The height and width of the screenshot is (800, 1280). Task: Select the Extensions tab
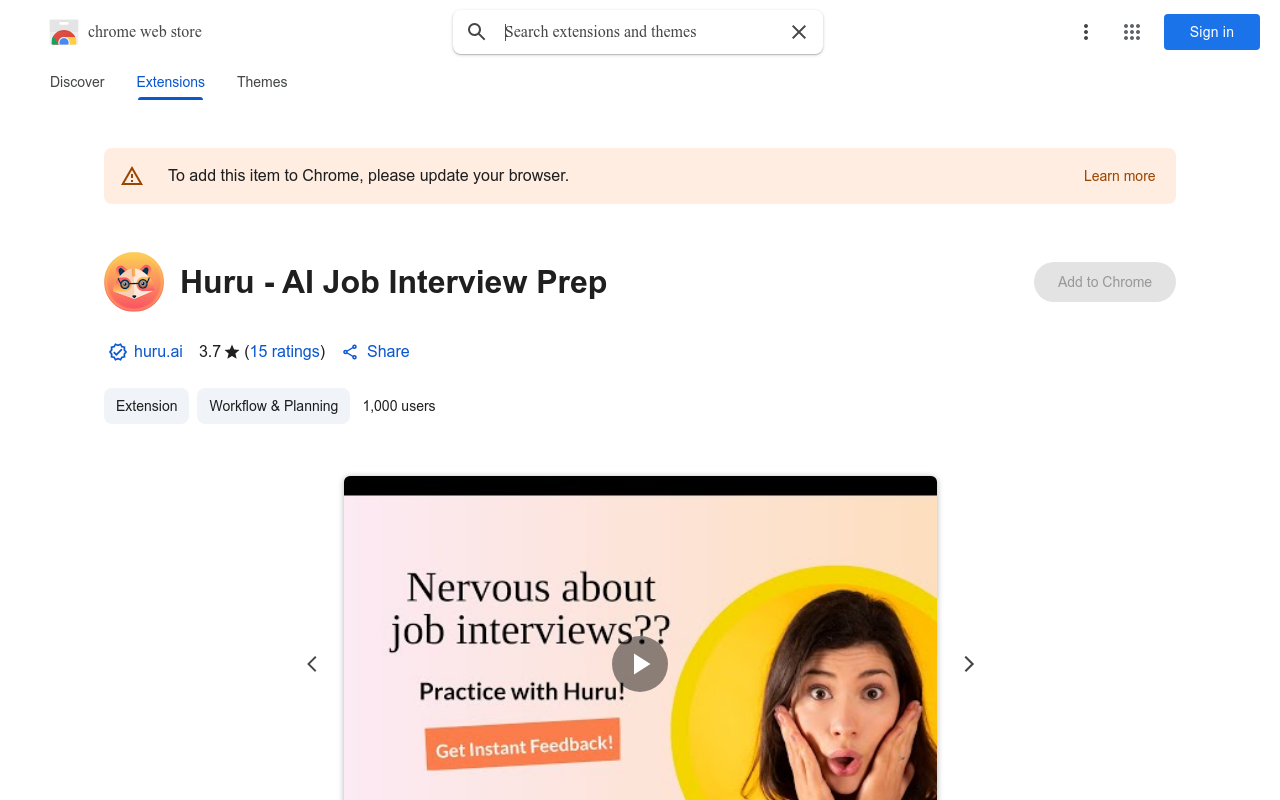tap(171, 82)
